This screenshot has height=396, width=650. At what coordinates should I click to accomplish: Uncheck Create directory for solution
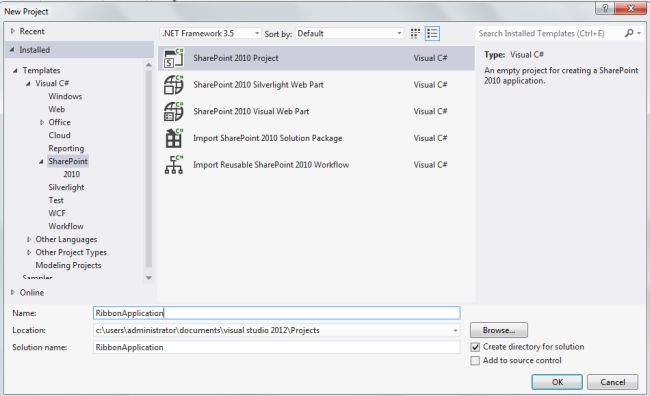(475, 347)
